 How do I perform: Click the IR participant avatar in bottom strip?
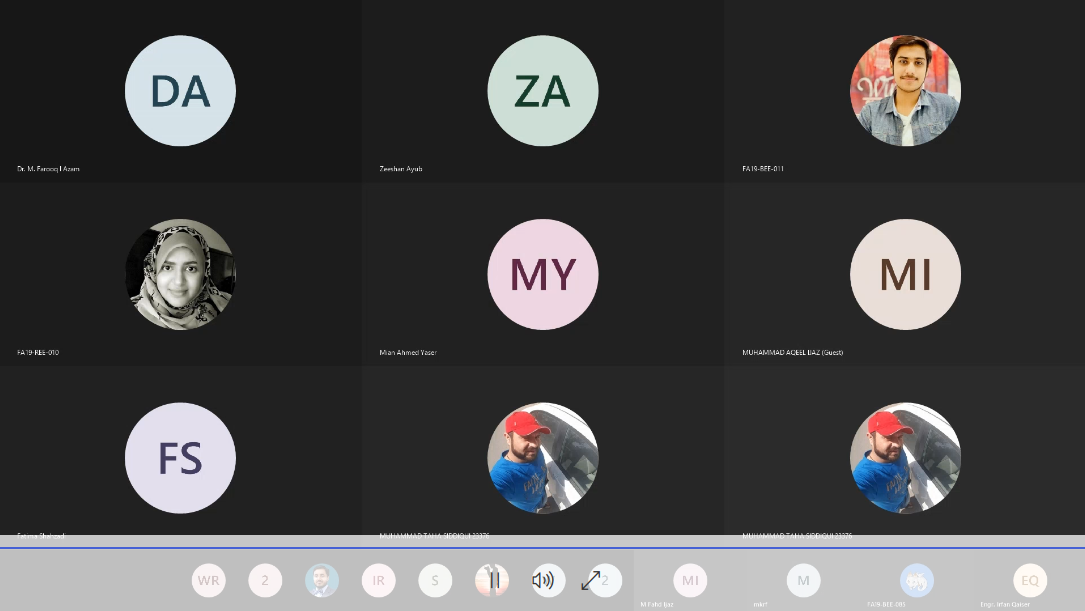379,580
